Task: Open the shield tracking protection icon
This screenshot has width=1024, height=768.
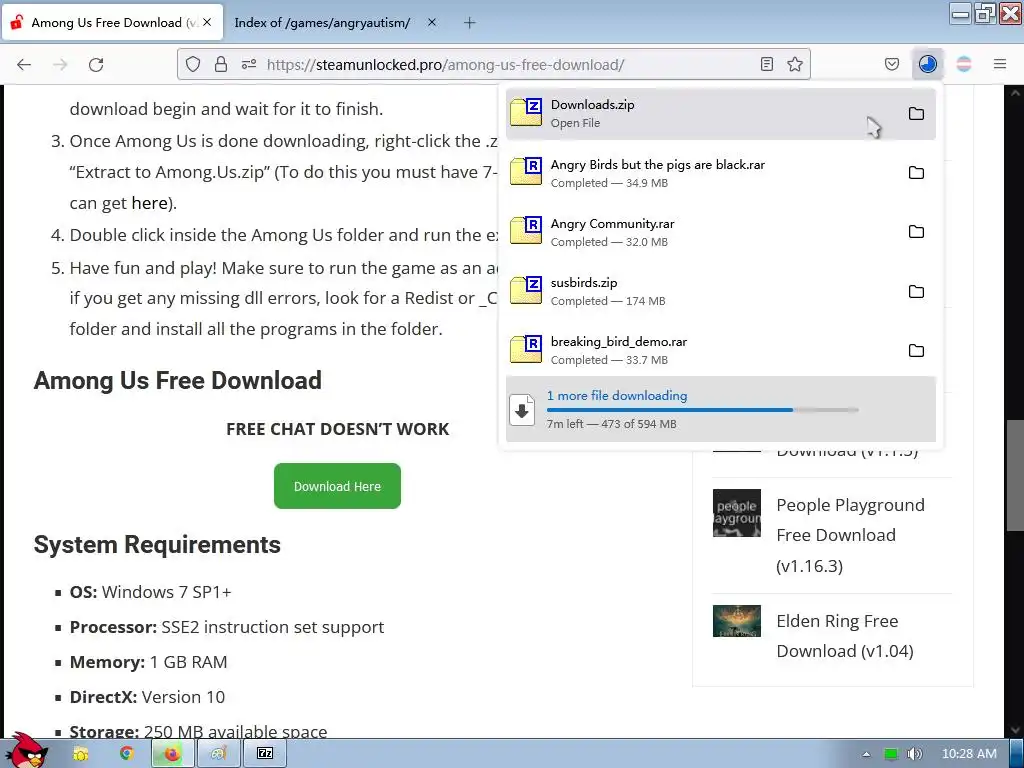Action: pos(193,64)
